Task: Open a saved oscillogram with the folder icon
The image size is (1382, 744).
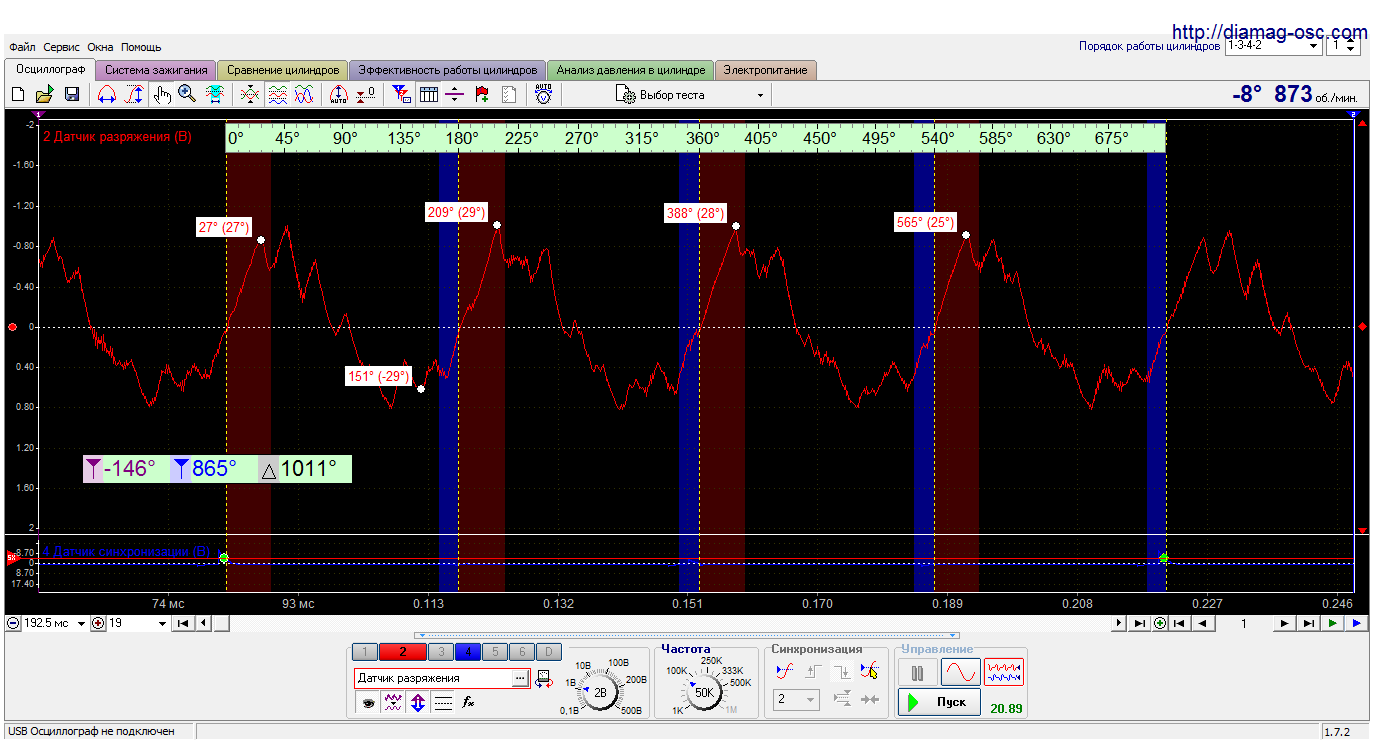Action: point(44,94)
